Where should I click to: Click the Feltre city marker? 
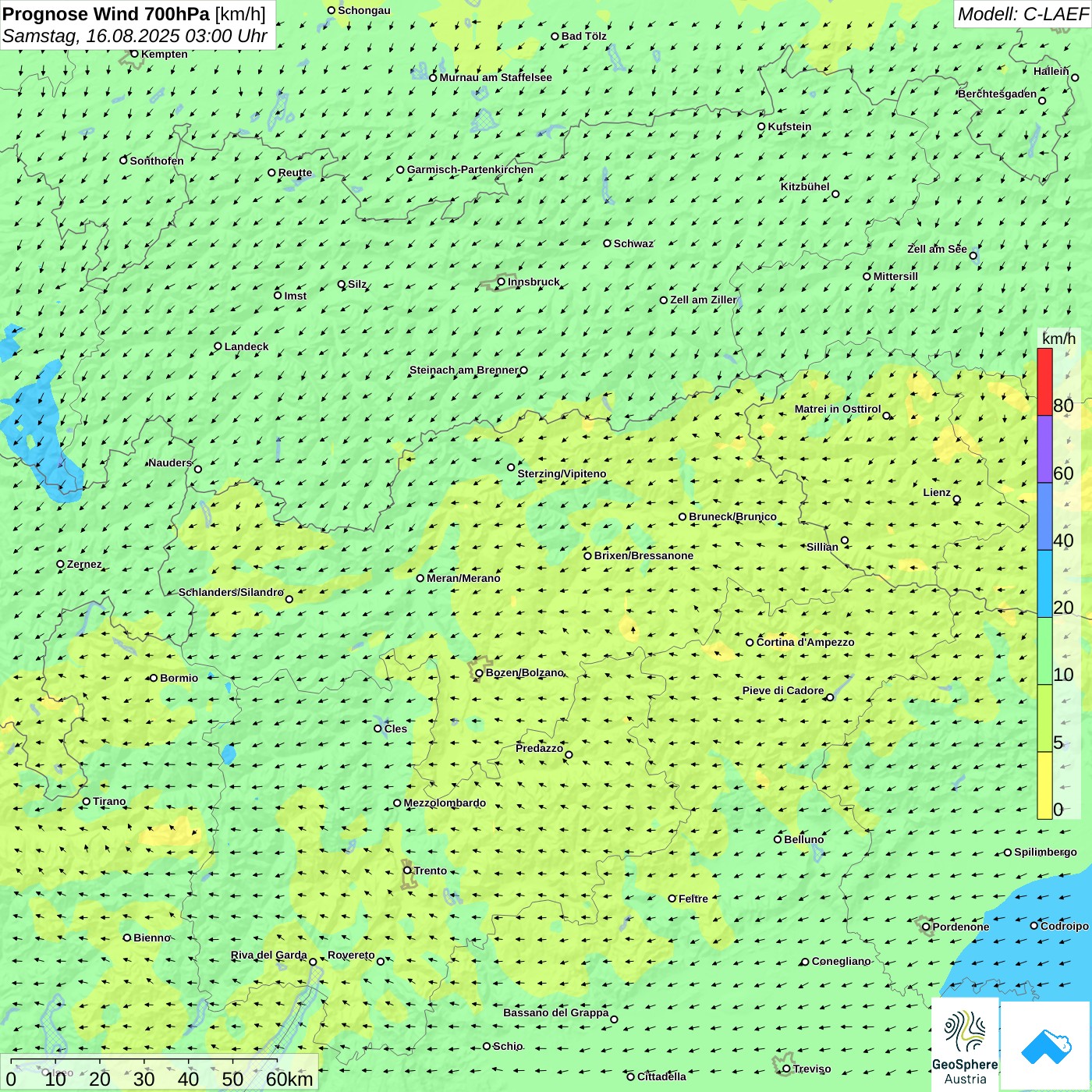[x=672, y=899]
